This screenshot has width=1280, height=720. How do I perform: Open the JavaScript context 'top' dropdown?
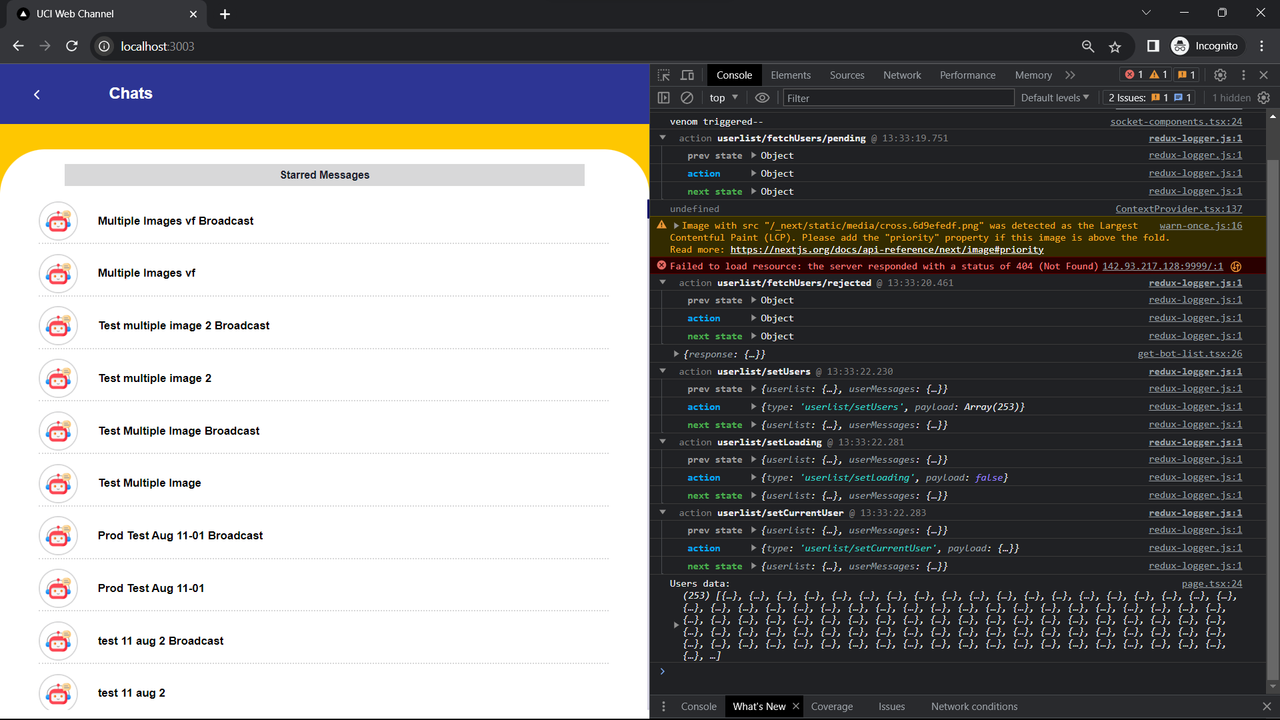(724, 98)
